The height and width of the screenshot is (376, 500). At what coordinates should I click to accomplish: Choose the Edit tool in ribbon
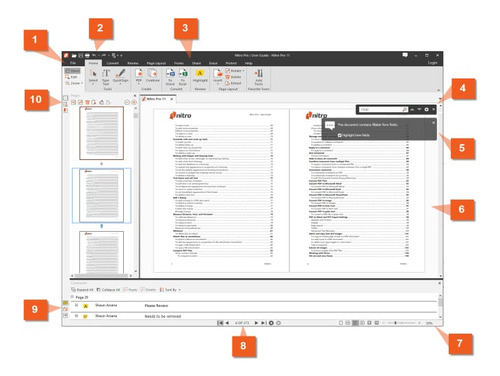71,77
